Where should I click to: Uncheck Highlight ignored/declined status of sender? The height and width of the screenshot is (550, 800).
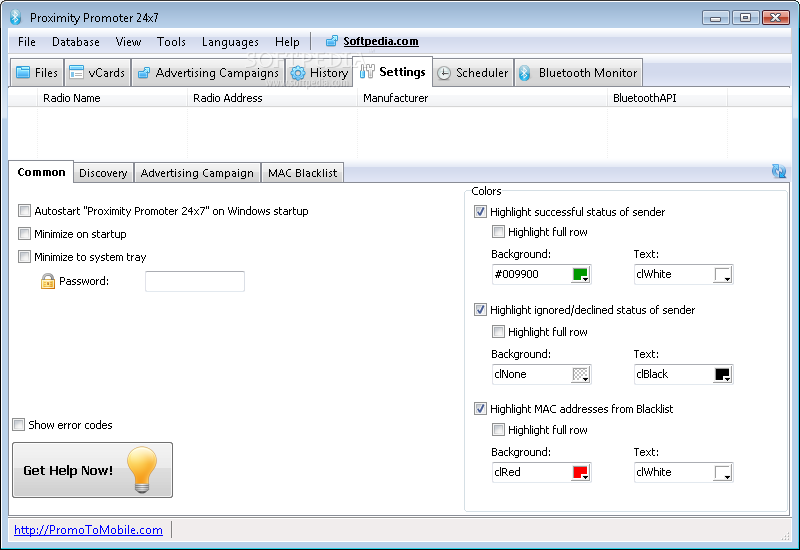pos(480,309)
